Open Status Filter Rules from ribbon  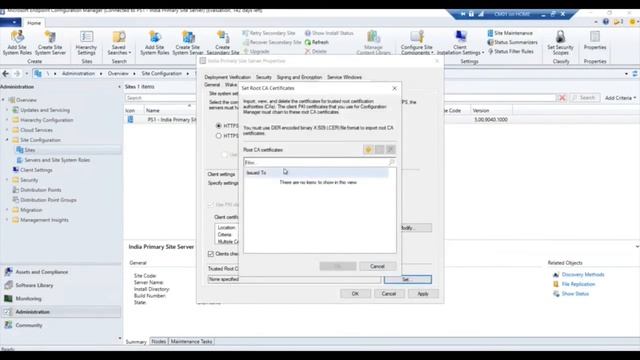click(x=511, y=52)
